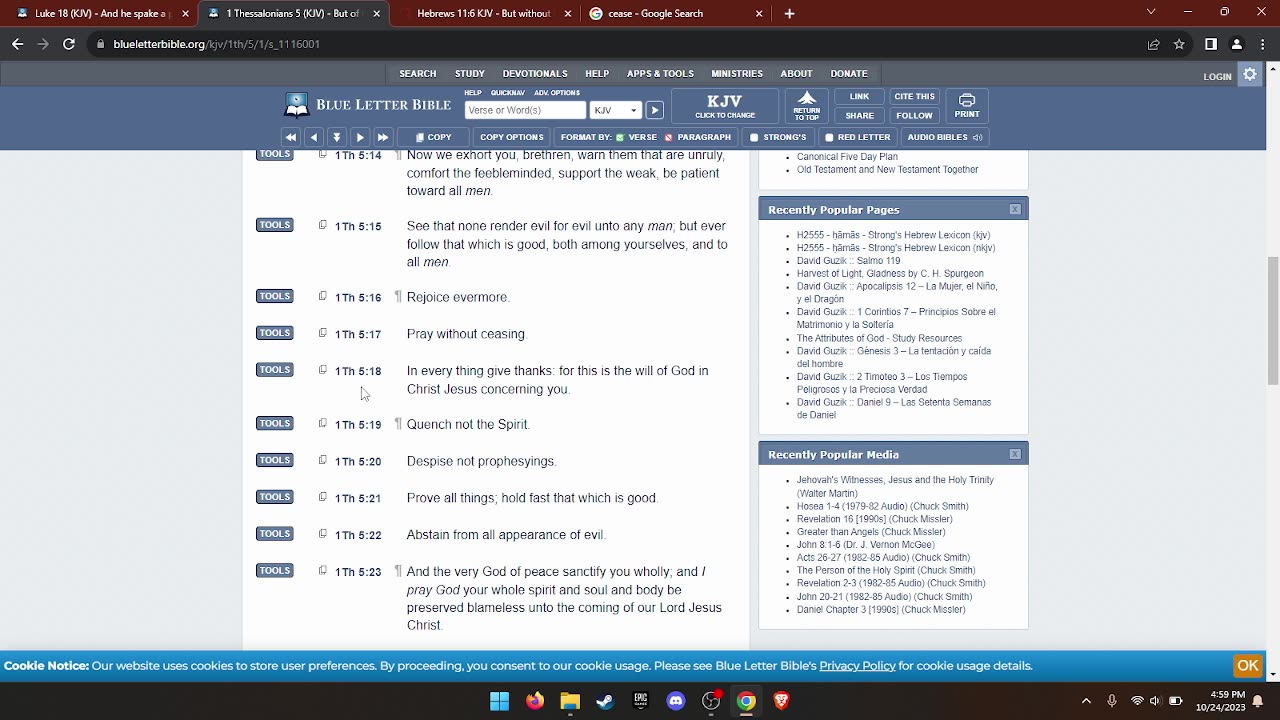Open Steam from the taskbar
The height and width of the screenshot is (720, 1280).
click(x=605, y=701)
